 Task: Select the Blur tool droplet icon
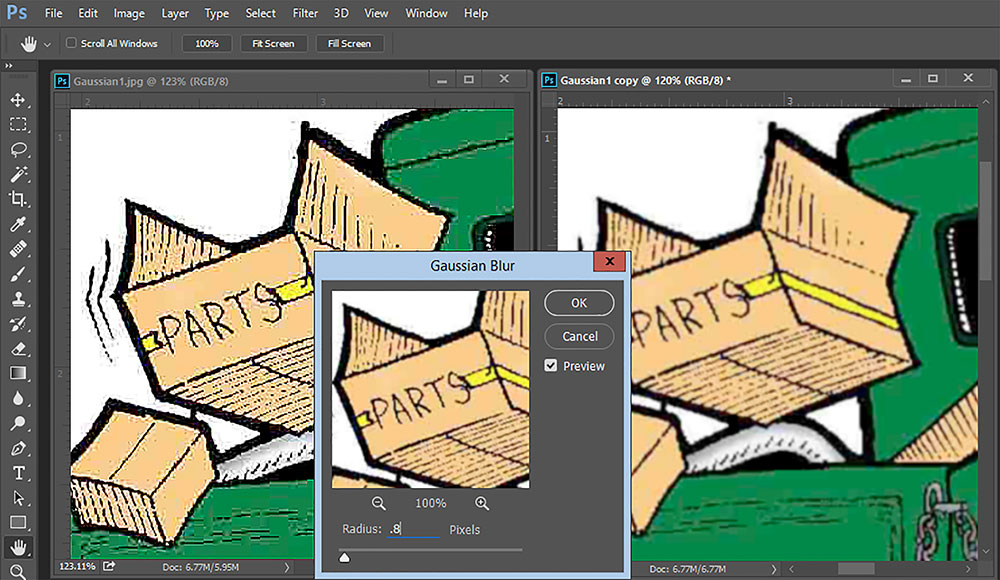tap(18, 398)
